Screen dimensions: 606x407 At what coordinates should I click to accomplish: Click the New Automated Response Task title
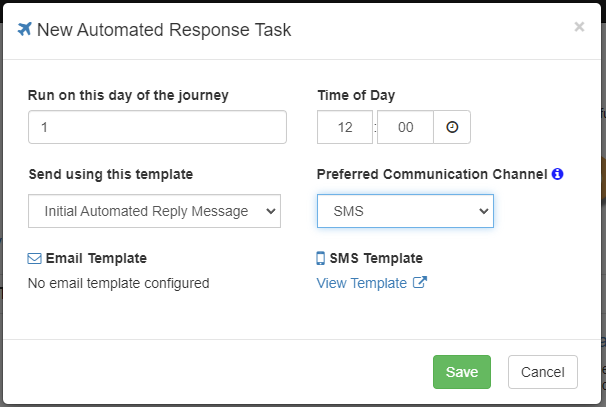[164, 30]
